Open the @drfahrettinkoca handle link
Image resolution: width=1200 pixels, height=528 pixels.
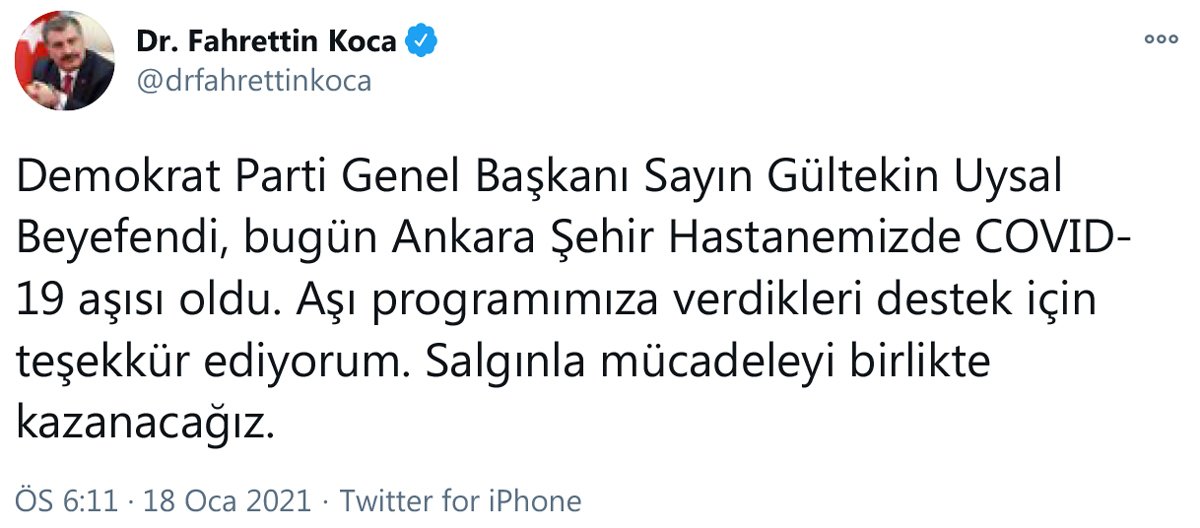pyautogui.click(x=253, y=80)
